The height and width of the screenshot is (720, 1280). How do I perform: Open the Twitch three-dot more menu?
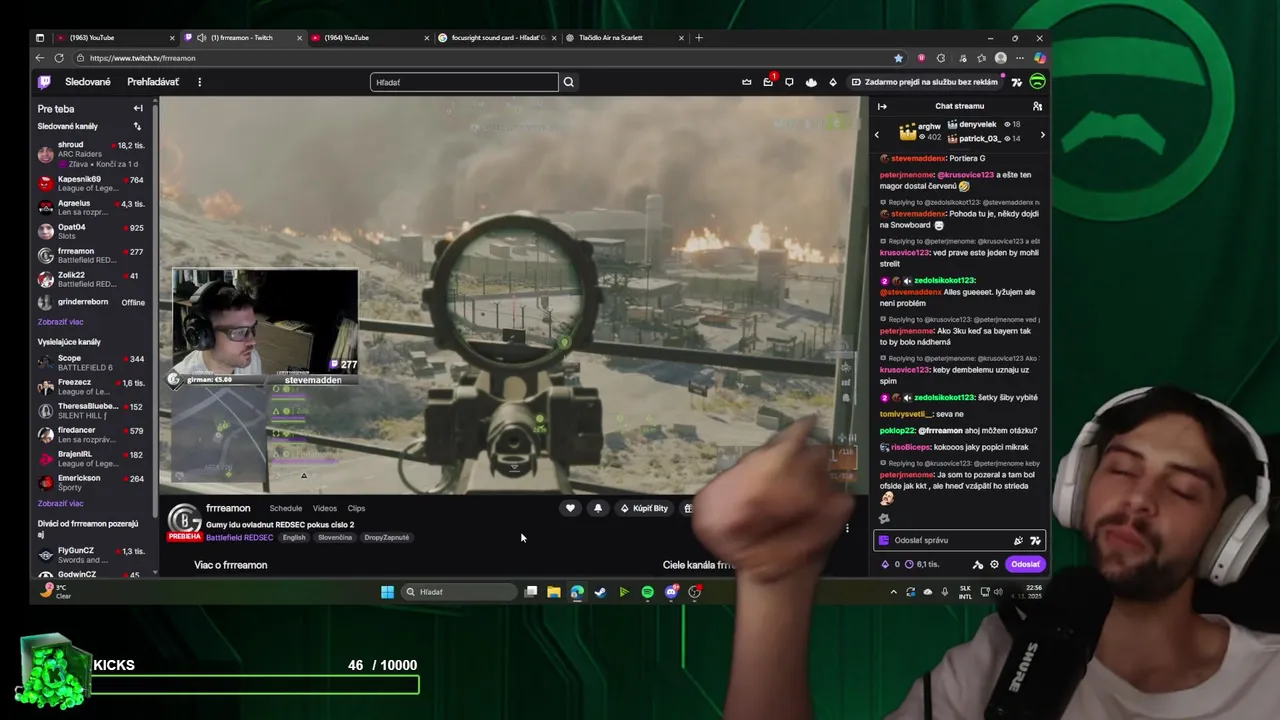point(199,82)
